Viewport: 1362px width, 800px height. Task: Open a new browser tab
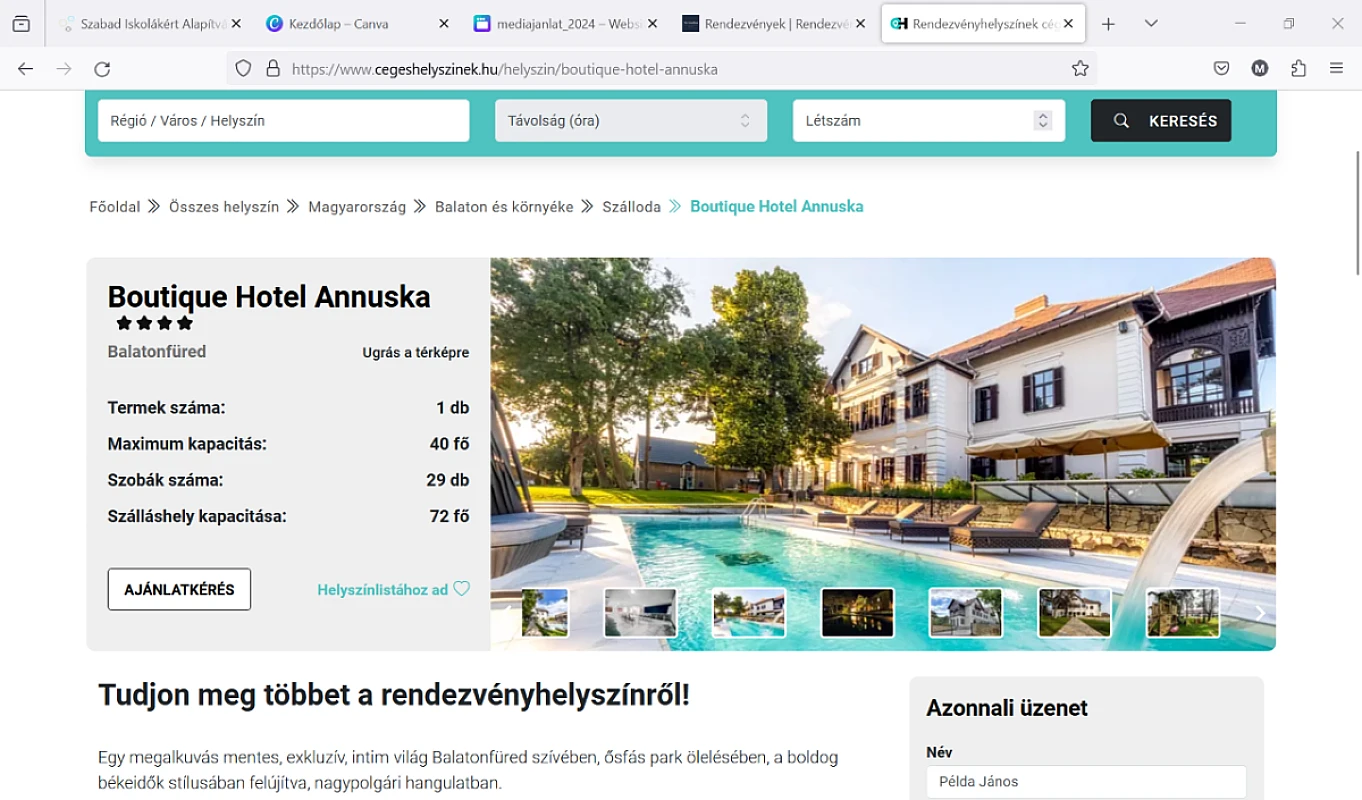click(1108, 24)
